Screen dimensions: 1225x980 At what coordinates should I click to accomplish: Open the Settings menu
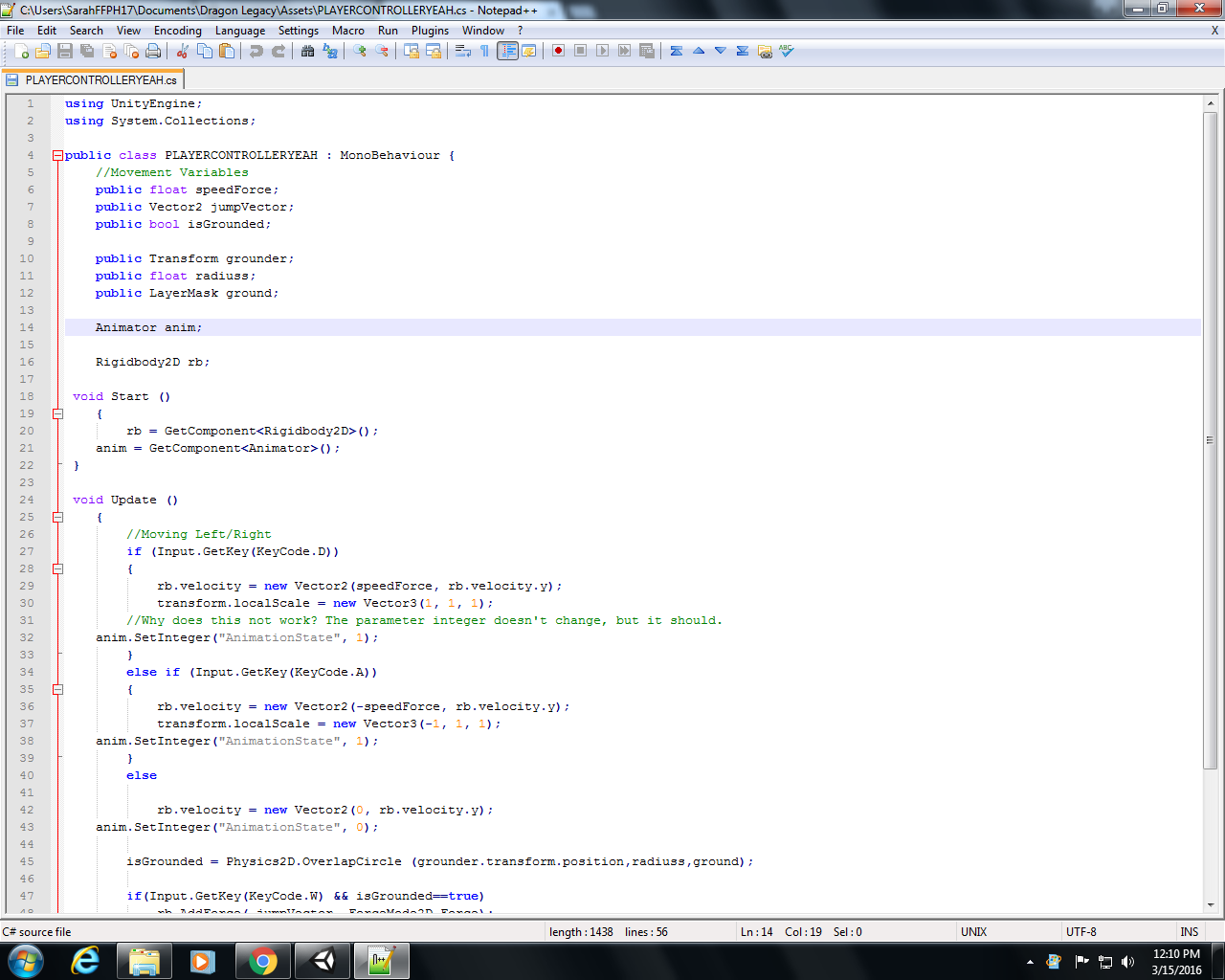(299, 31)
